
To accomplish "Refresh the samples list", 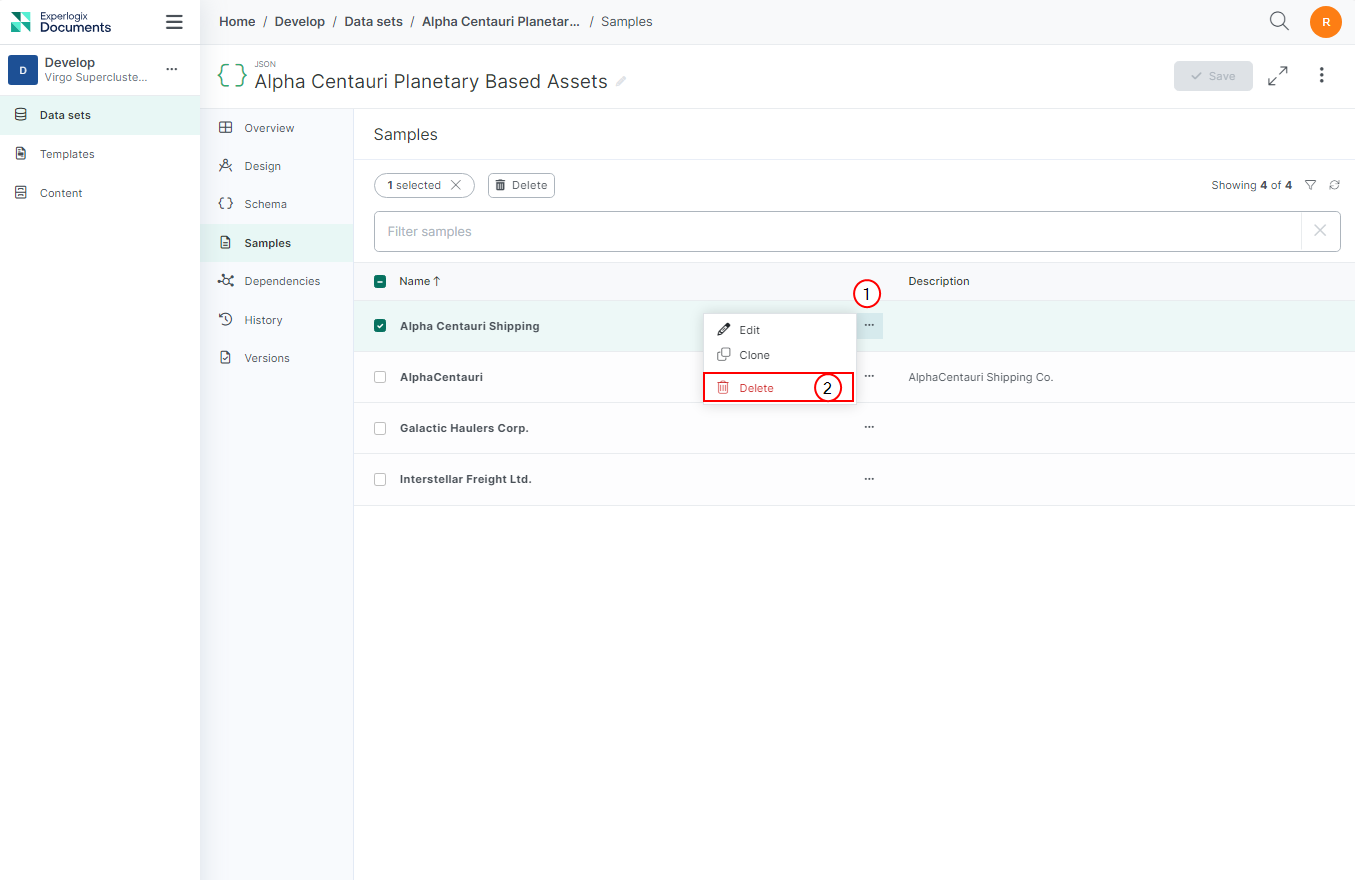I will (x=1334, y=185).
